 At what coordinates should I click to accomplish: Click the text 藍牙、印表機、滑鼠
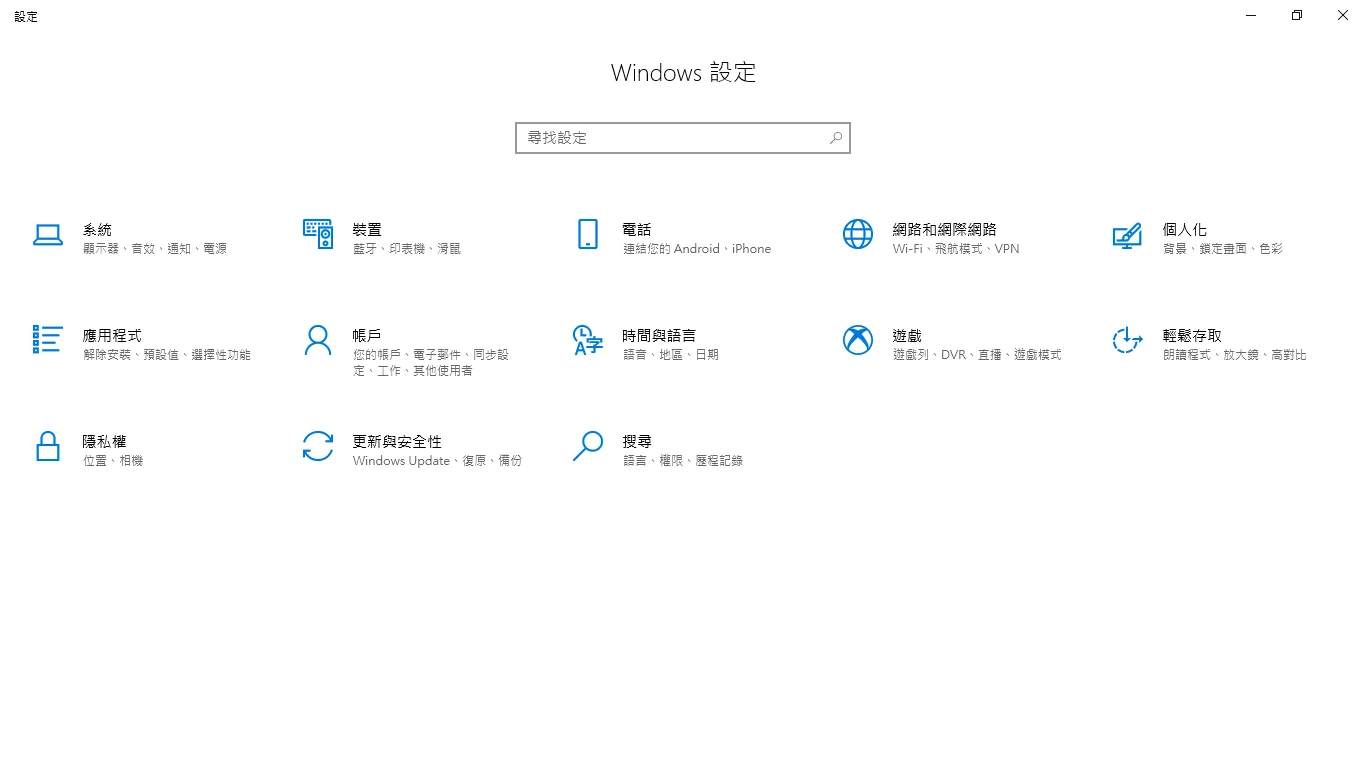407,249
